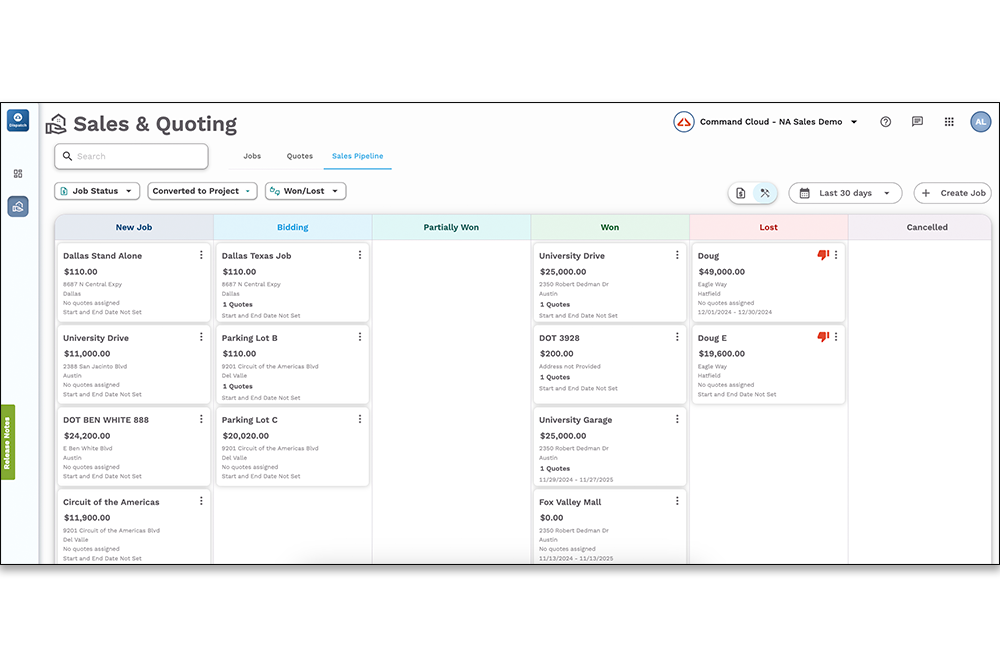Click the Dispatch logo in sidebar
Viewport: 1000px width, 667px height.
click(x=18, y=122)
